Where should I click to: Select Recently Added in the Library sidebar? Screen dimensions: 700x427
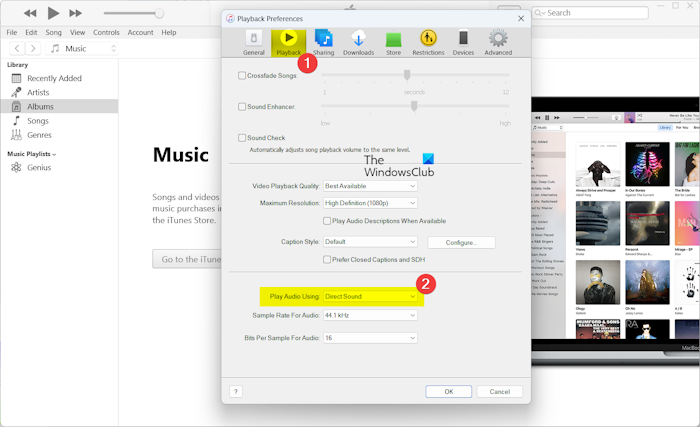[59, 78]
